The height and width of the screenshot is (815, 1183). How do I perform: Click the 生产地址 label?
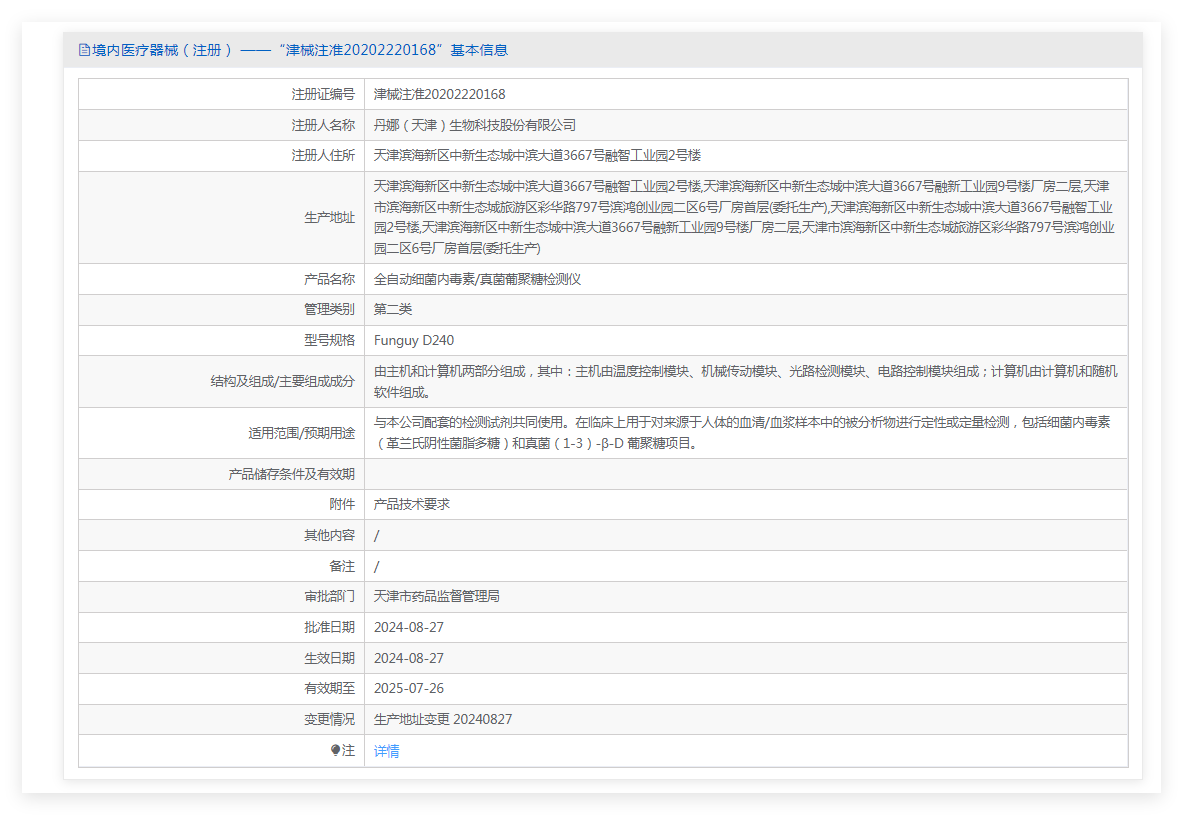point(329,217)
